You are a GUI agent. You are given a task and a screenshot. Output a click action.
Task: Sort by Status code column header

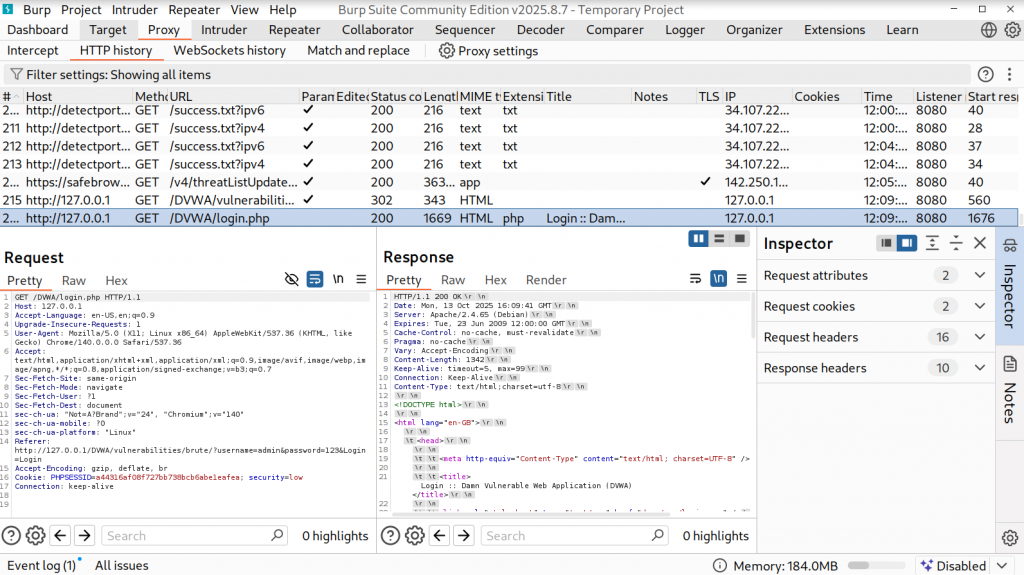pos(396,96)
